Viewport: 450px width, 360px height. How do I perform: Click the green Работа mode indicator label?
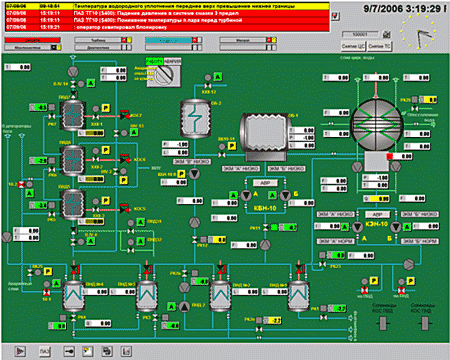click(154, 61)
